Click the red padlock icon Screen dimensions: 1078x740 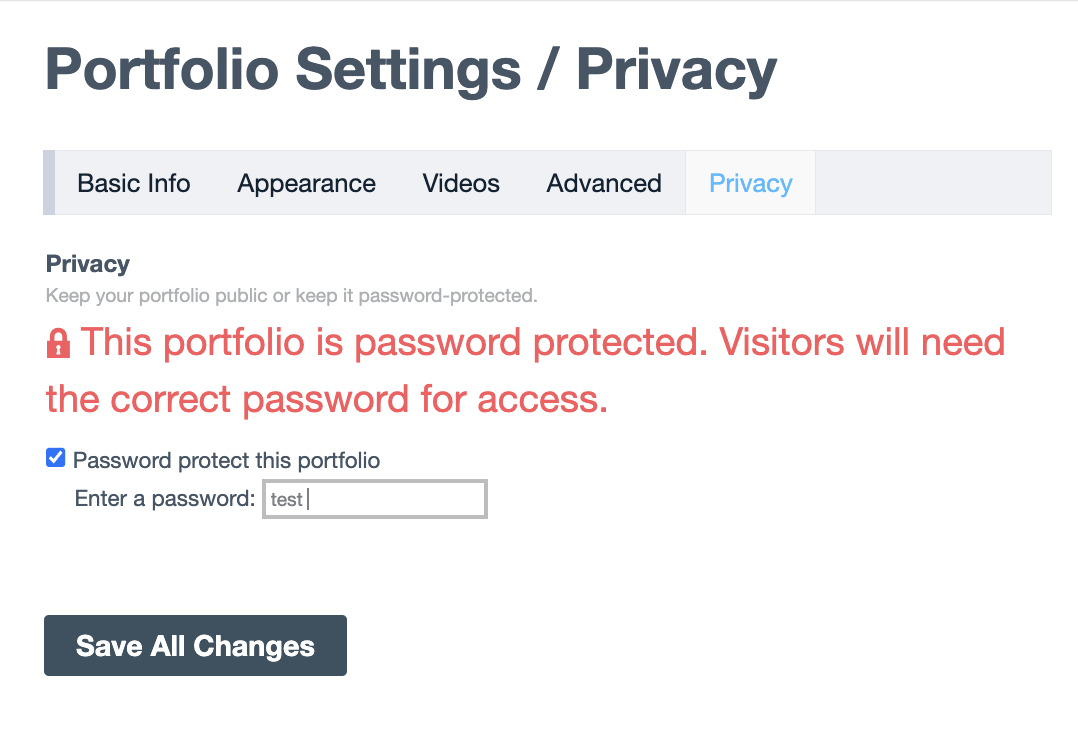[58, 345]
